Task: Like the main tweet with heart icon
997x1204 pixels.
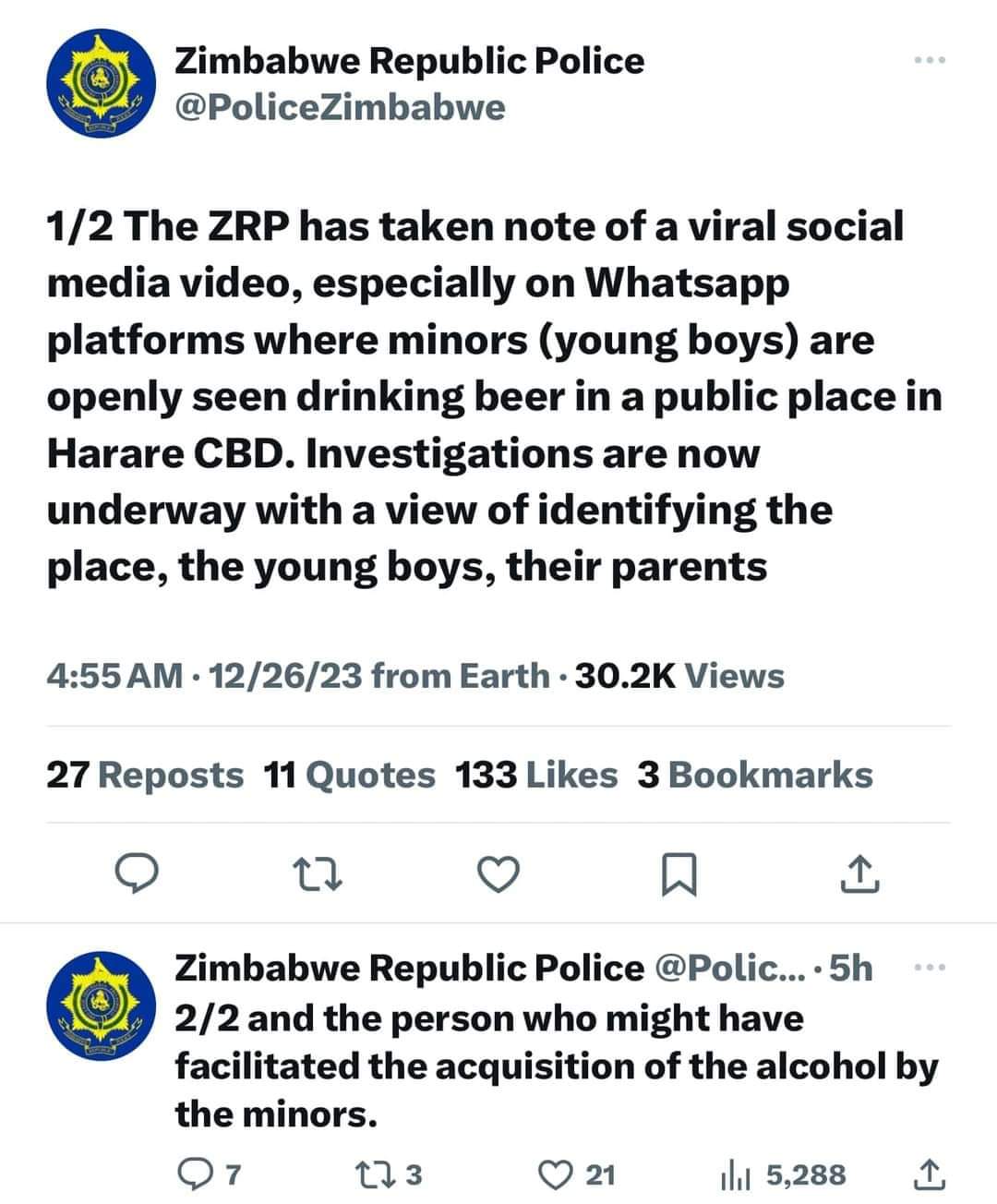Action: click(498, 873)
